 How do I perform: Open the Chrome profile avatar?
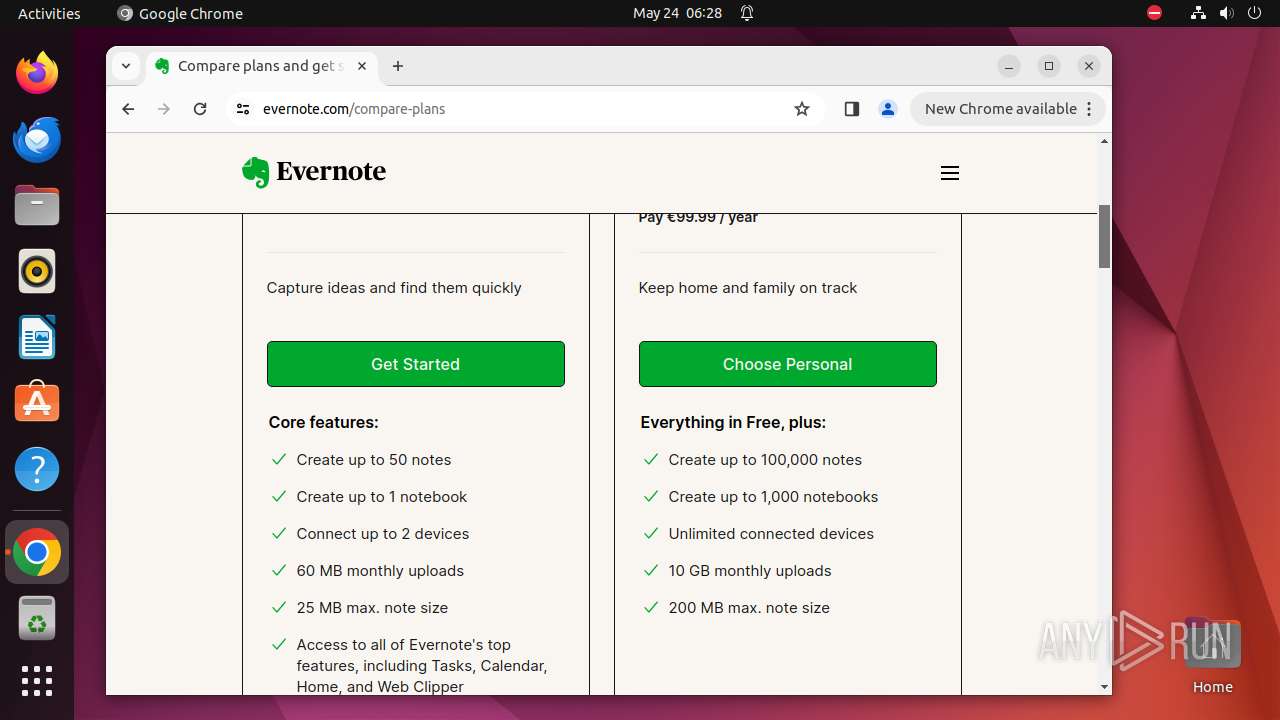(x=888, y=109)
